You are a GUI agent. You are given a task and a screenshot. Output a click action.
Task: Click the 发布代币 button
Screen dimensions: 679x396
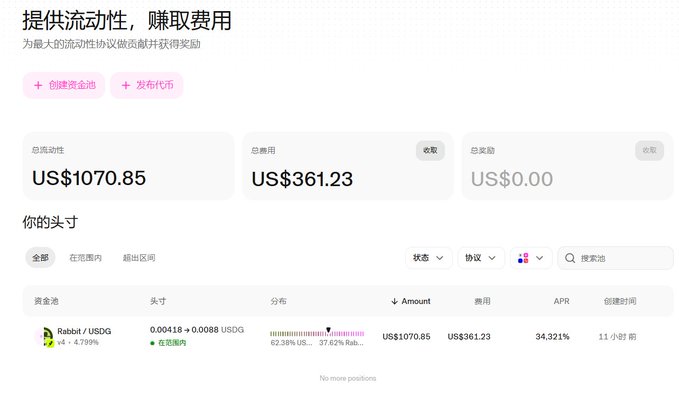146,85
